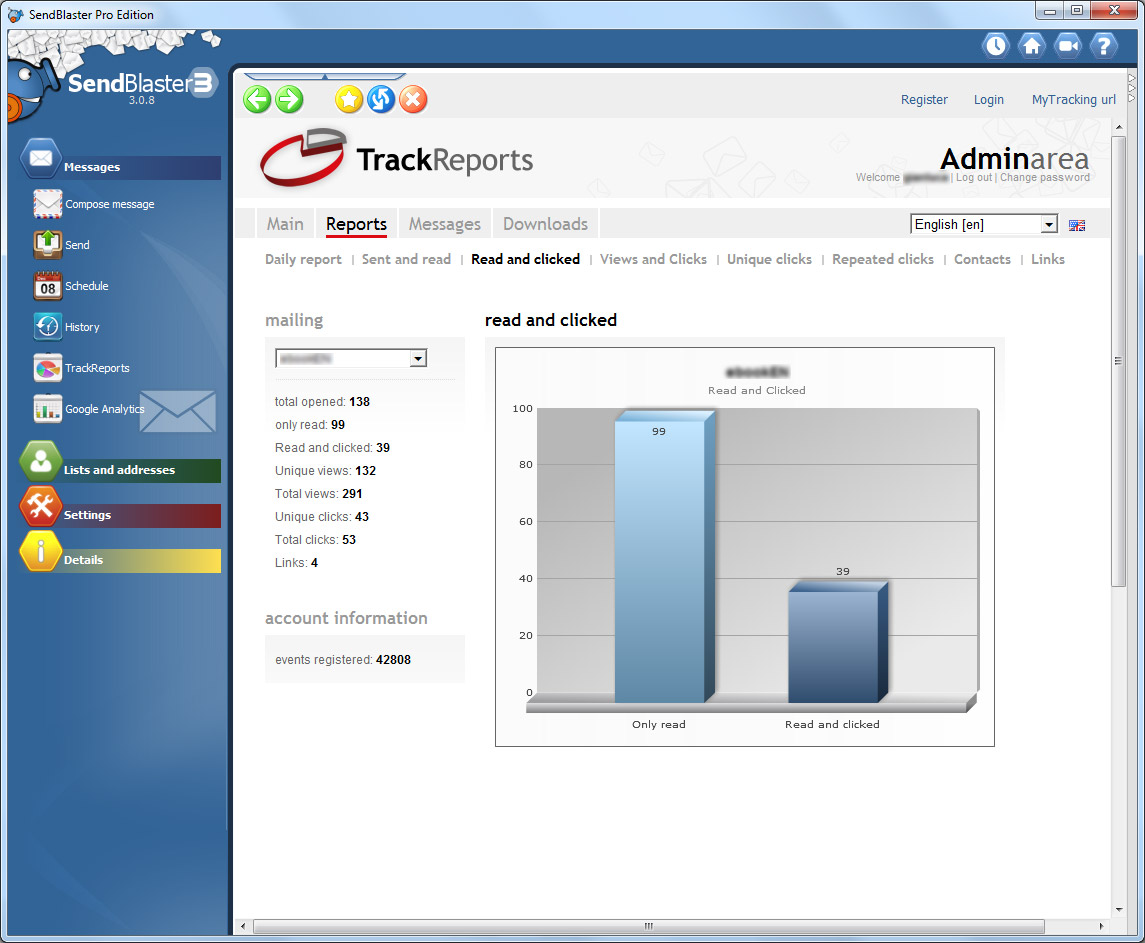The height and width of the screenshot is (943, 1145).
Task: Click the MyTracking url link
Action: pyautogui.click(x=1073, y=100)
